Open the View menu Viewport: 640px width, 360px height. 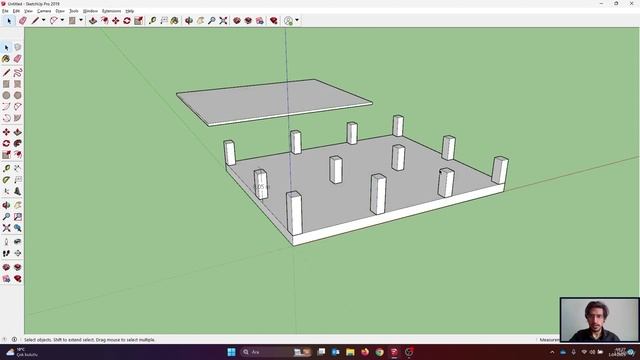coord(28,11)
